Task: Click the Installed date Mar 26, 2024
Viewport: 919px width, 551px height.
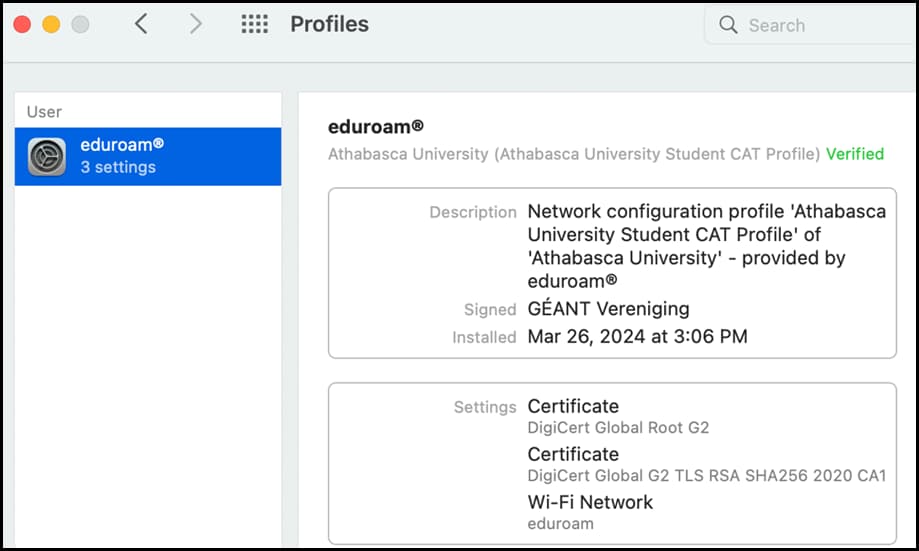Action: (638, 336)
